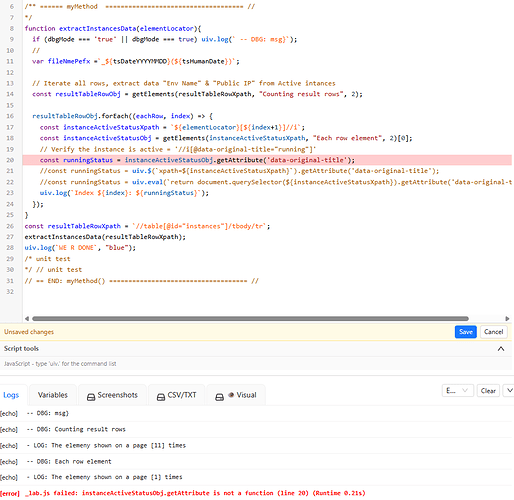The image size is (514, 500).
Task: Open the CSV/TXT tab
Action: (x=176, y=395)
